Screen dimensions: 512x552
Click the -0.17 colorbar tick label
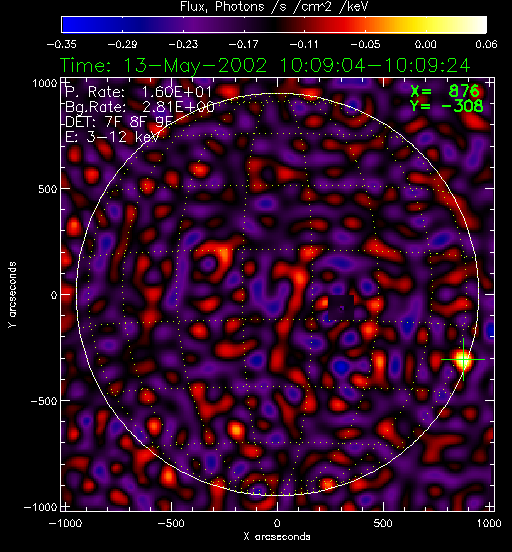pos(243,44)
